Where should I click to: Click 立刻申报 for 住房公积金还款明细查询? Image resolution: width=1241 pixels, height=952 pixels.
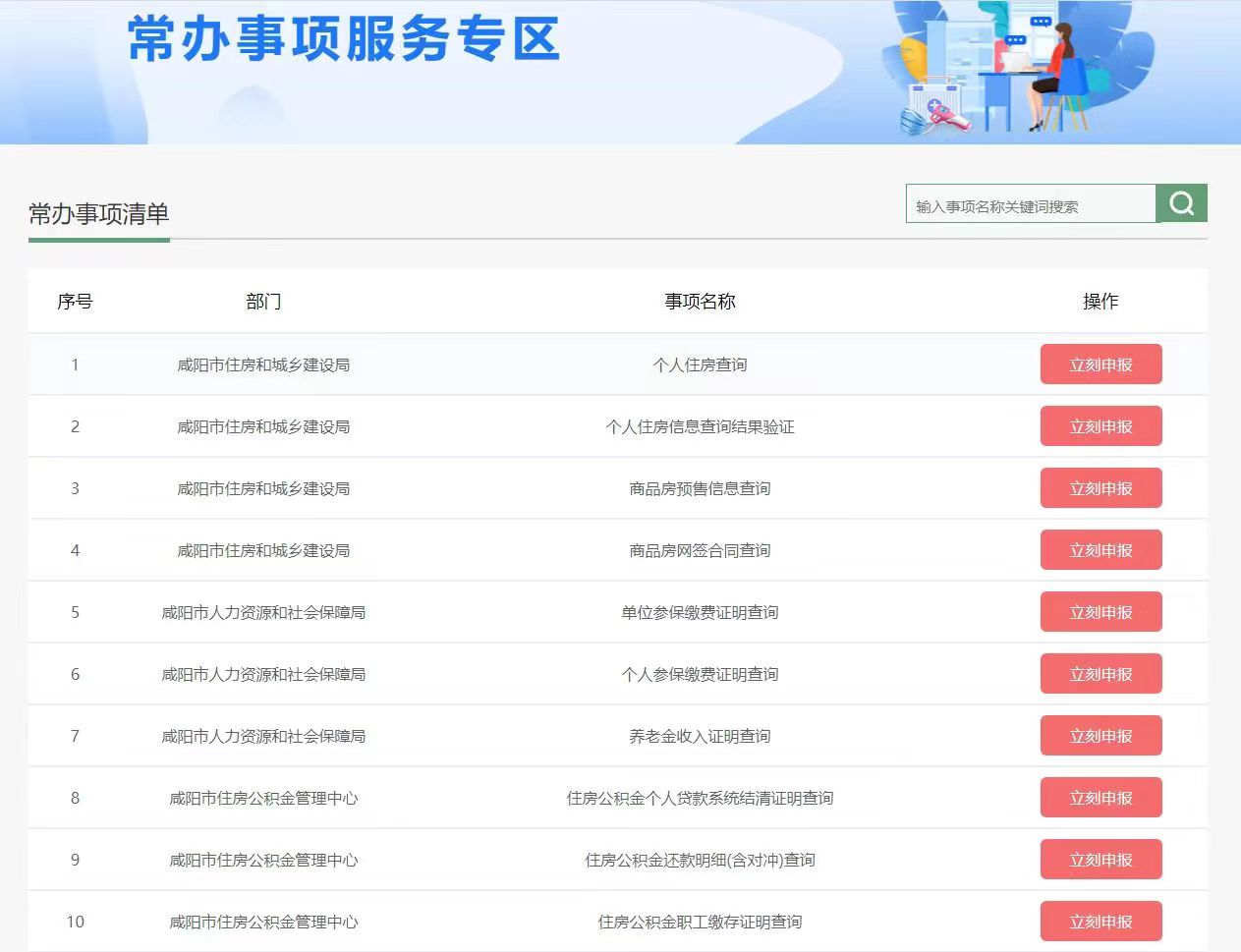(1100, 860)
